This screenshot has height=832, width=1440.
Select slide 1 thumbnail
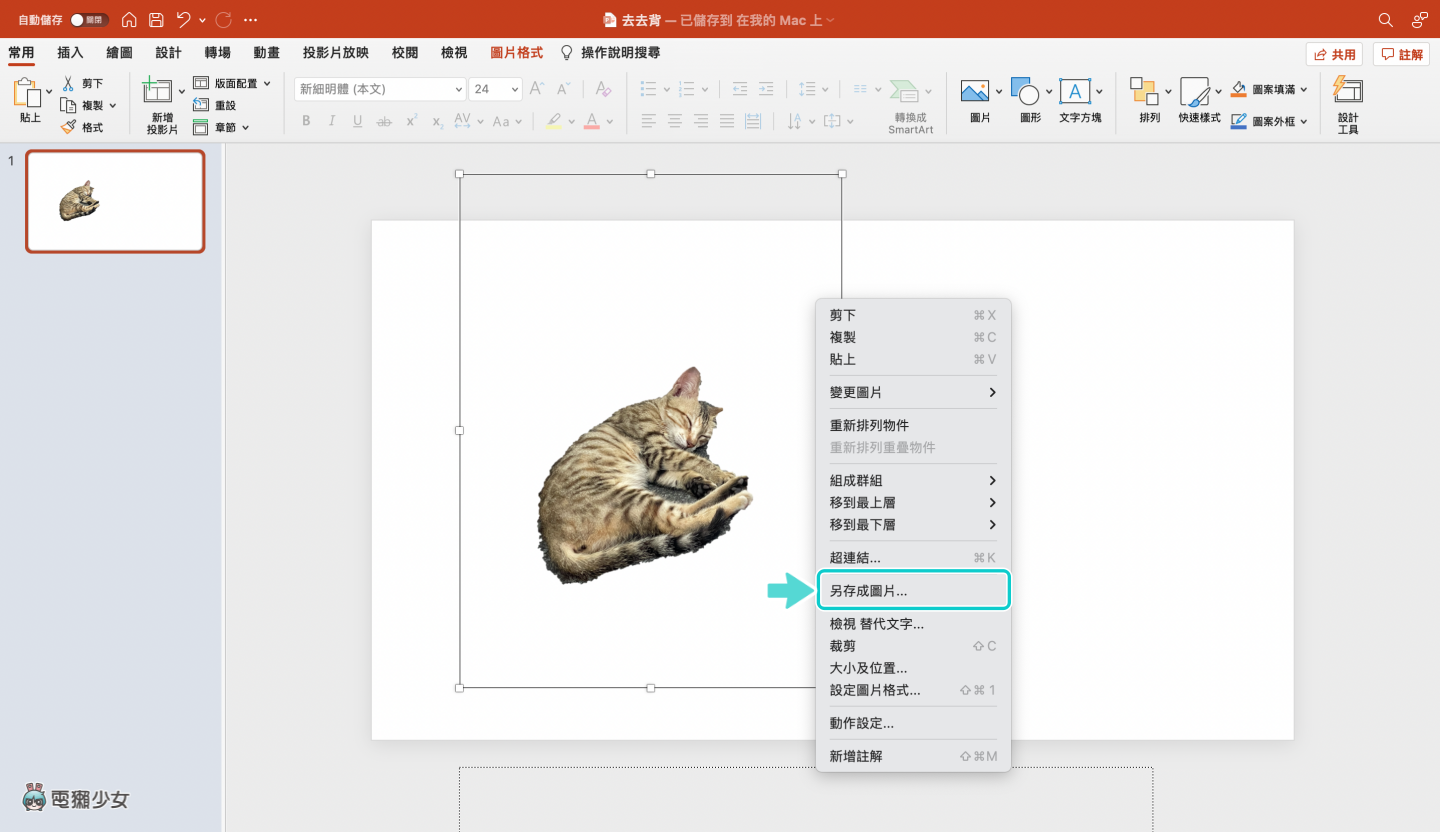tap(115, 201)
